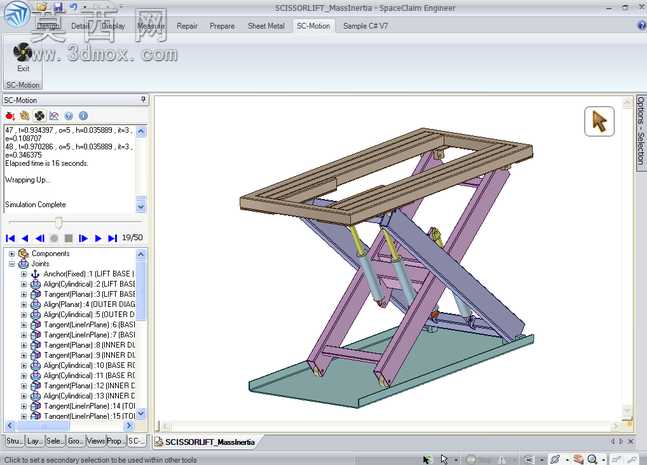Click the Save disk icon in quick access toolbar
Screen dimensions: 647x465
(x=58, y=7)
